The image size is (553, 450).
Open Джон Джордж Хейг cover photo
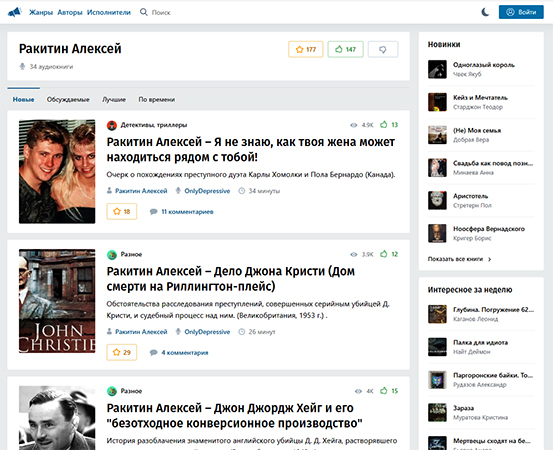coord(57,418)
